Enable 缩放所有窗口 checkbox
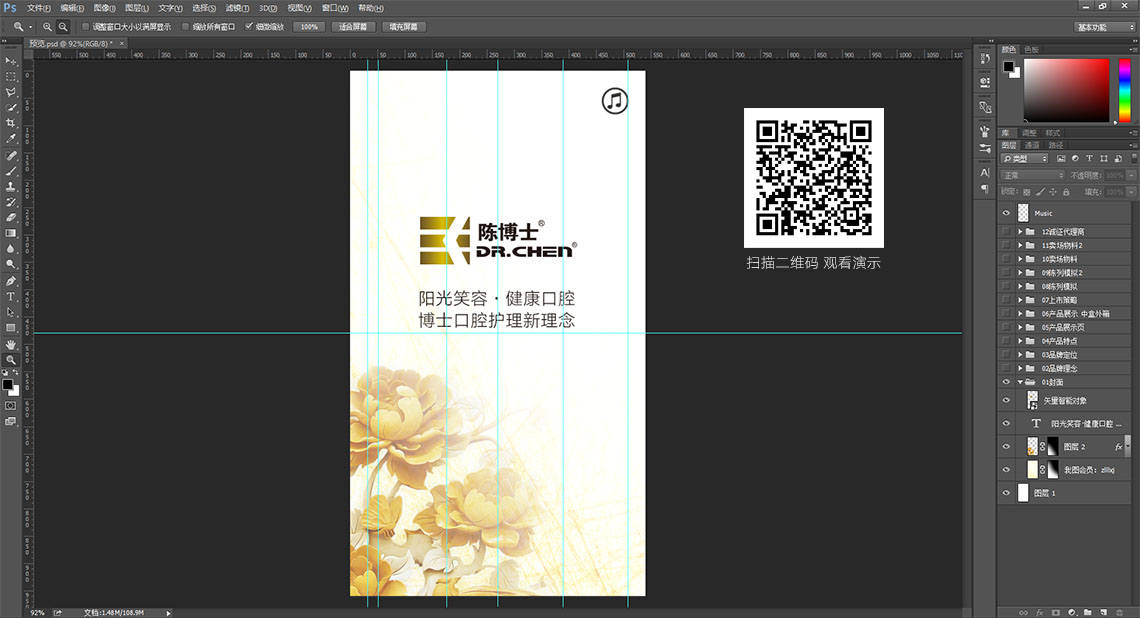Screen dimensions: 1140x618 [185, 27]
